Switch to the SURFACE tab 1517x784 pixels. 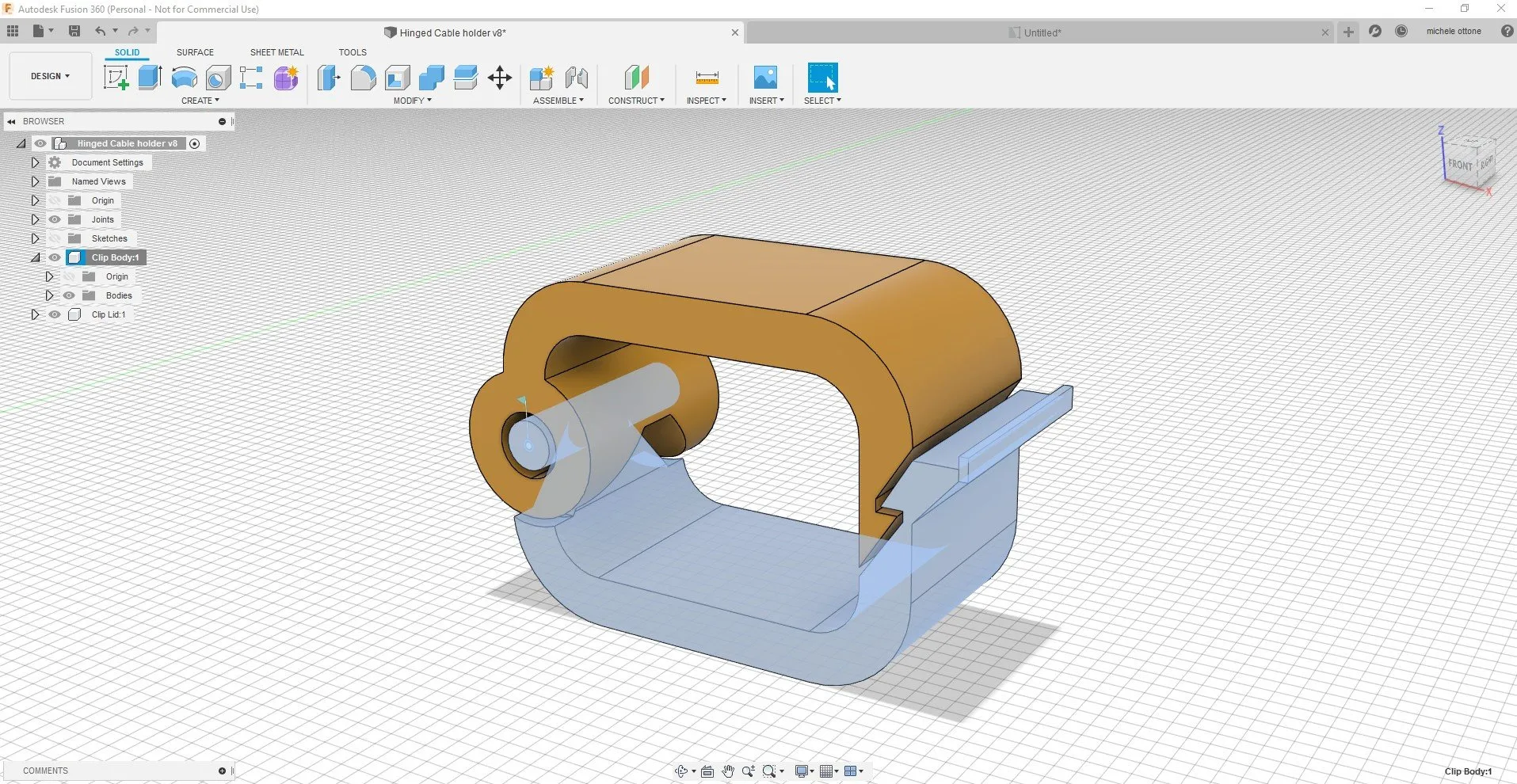coord(195,52)
